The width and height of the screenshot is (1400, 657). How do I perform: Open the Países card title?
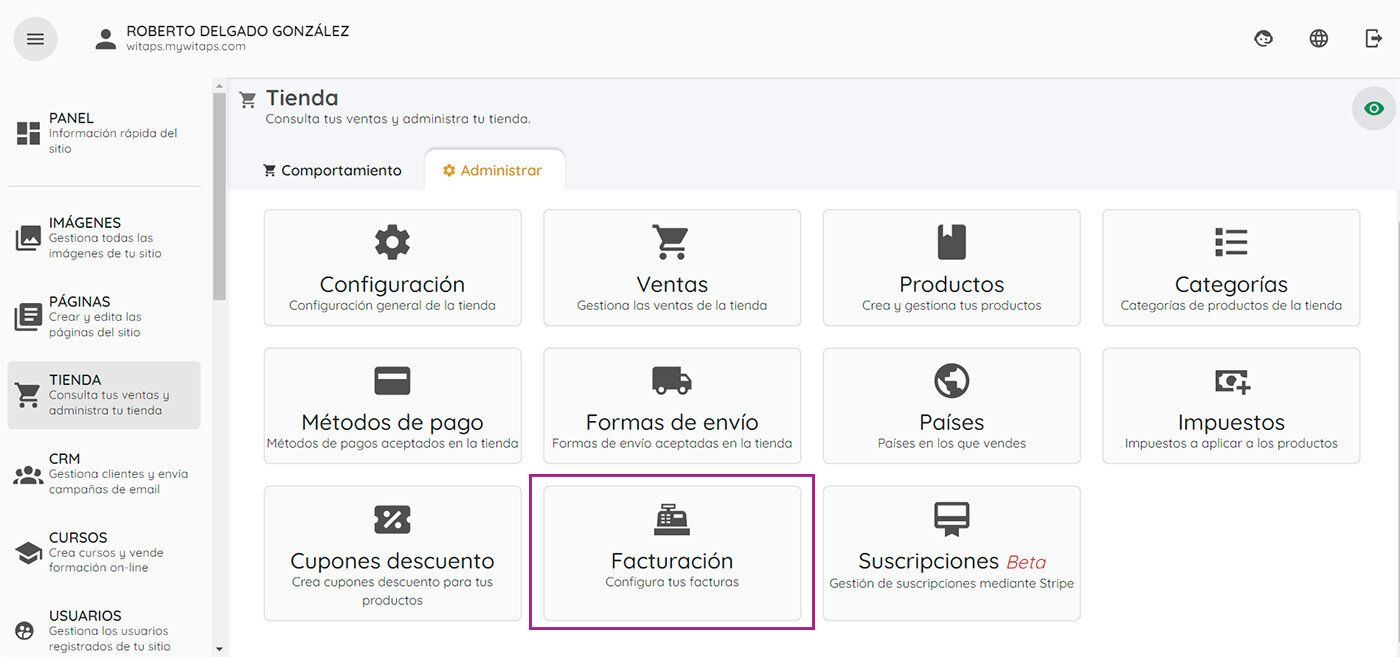952,422
